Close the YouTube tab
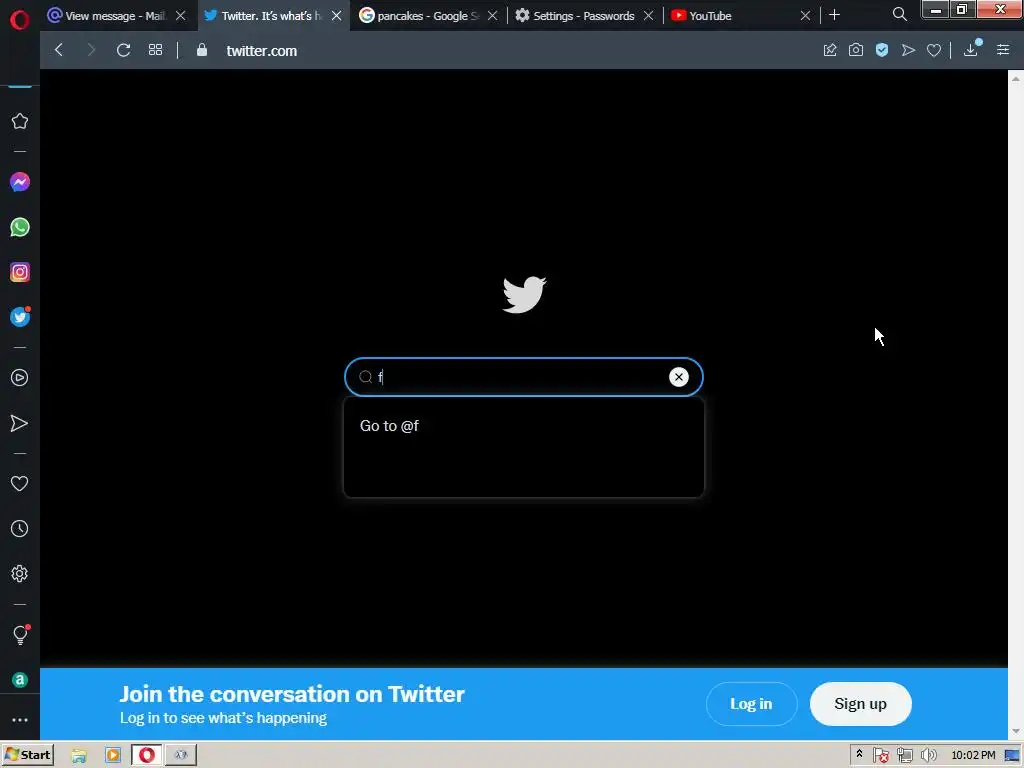Screen dimensions: 1024x768 click(x=805, y=16)
